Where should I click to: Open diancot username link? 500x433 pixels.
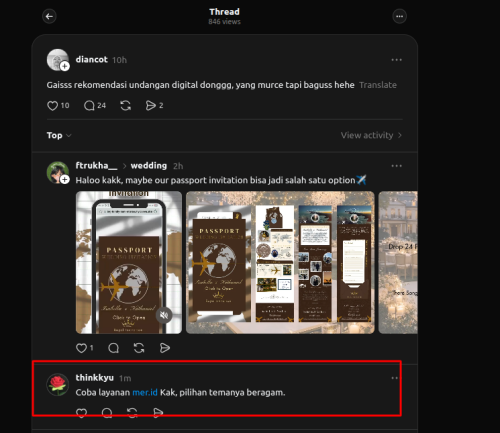tap(92, 60)
